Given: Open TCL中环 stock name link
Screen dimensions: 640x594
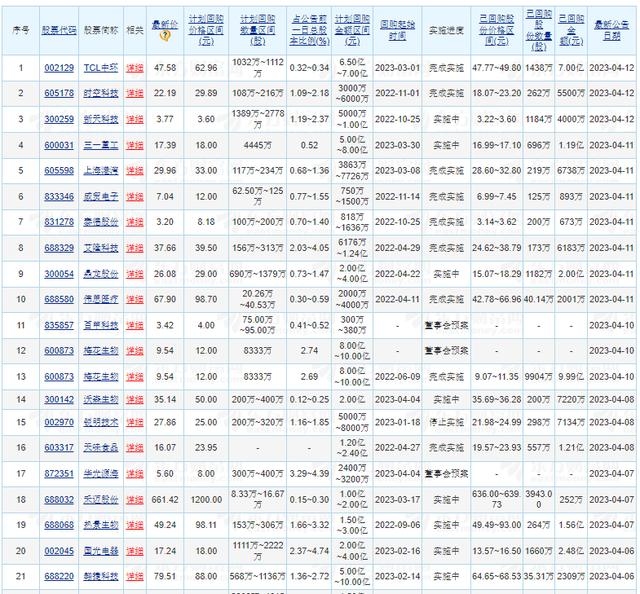Looking at the screenshot, I should pos(101,68).
